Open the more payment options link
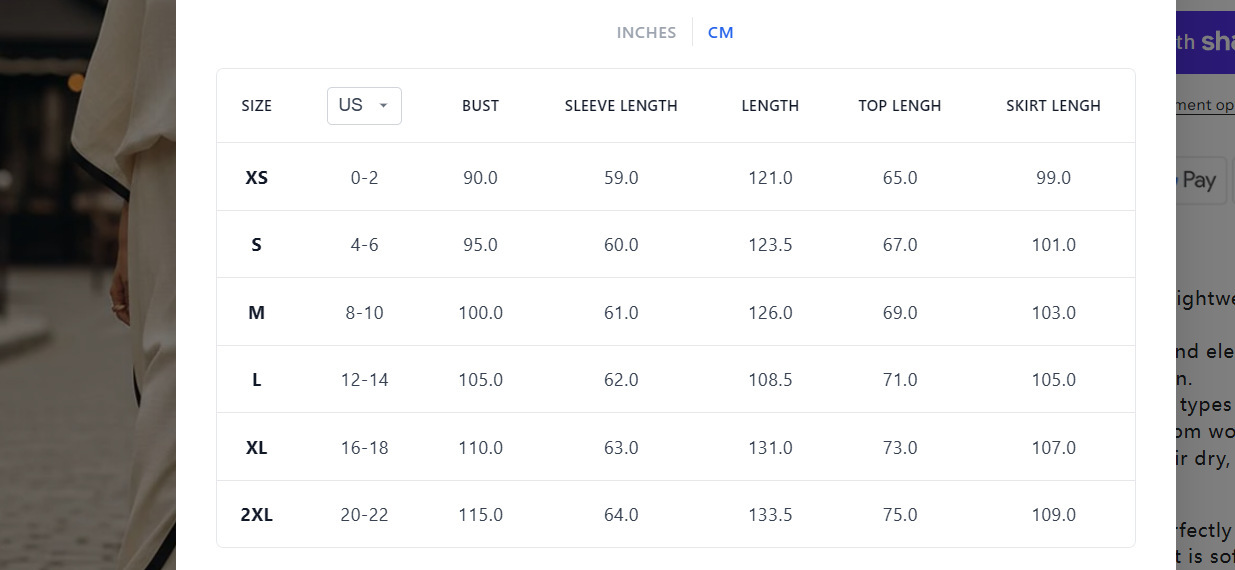Image resolution: width=1235 pixels, height=570 pixels. pos(1206,105)
